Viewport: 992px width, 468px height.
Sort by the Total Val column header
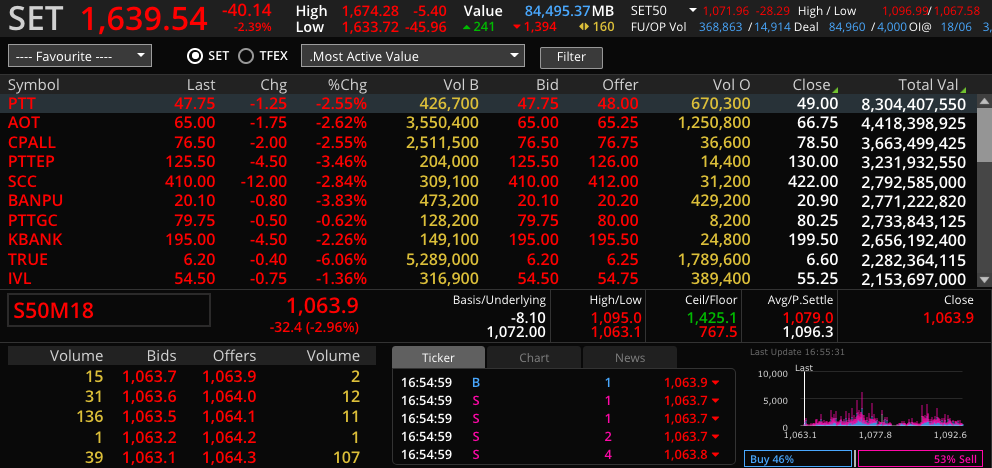[x=928, y=85]
